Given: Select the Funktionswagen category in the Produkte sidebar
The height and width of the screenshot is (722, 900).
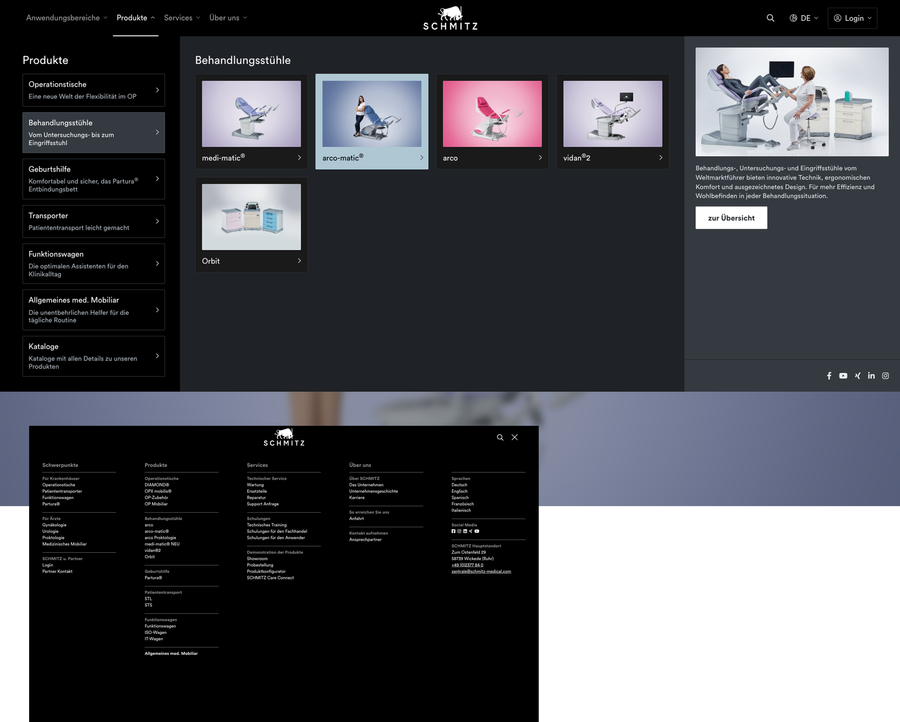Looking at the screenshot, I should click(94, 263).
